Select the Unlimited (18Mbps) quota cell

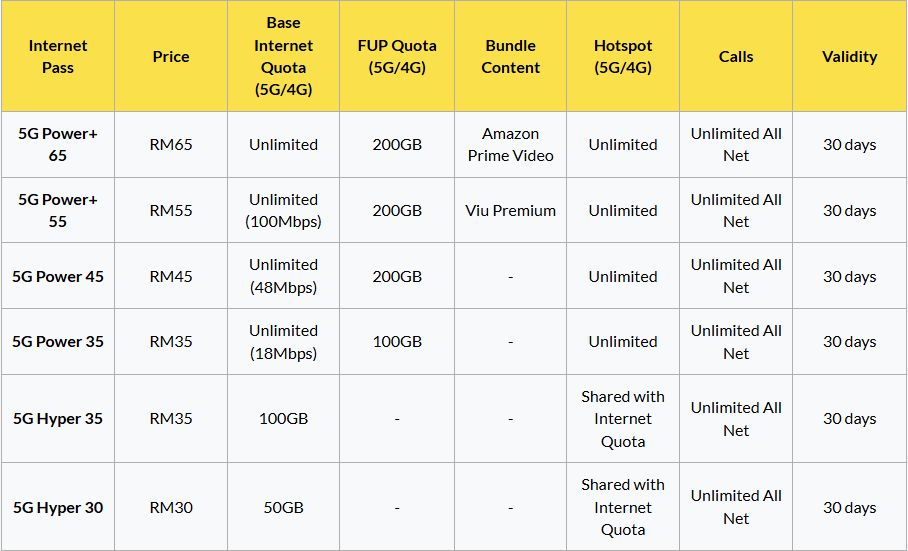click(x=283, y=341)
